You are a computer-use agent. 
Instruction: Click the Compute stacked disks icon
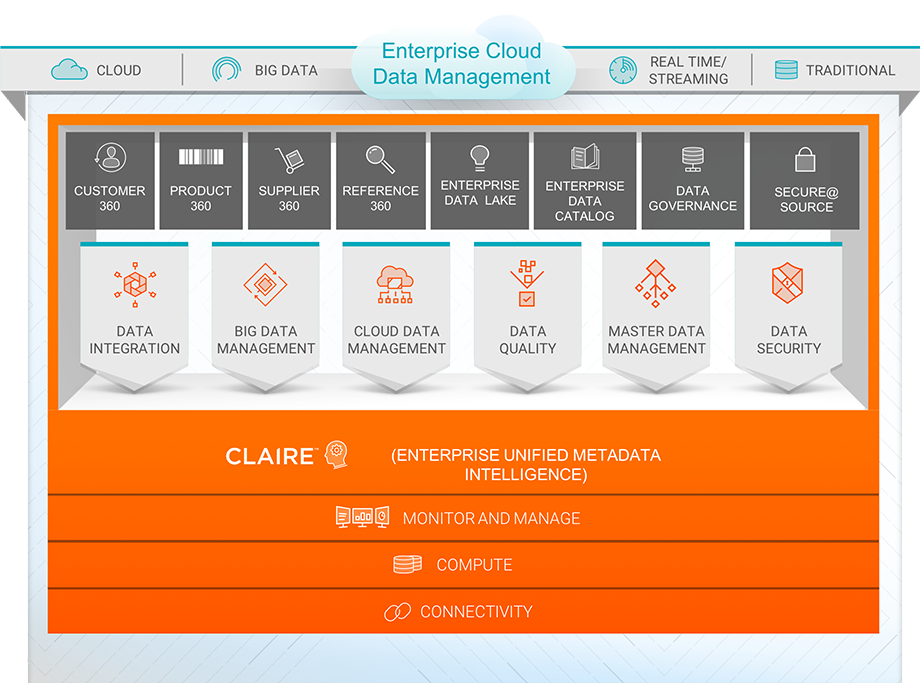click(407, 564)
